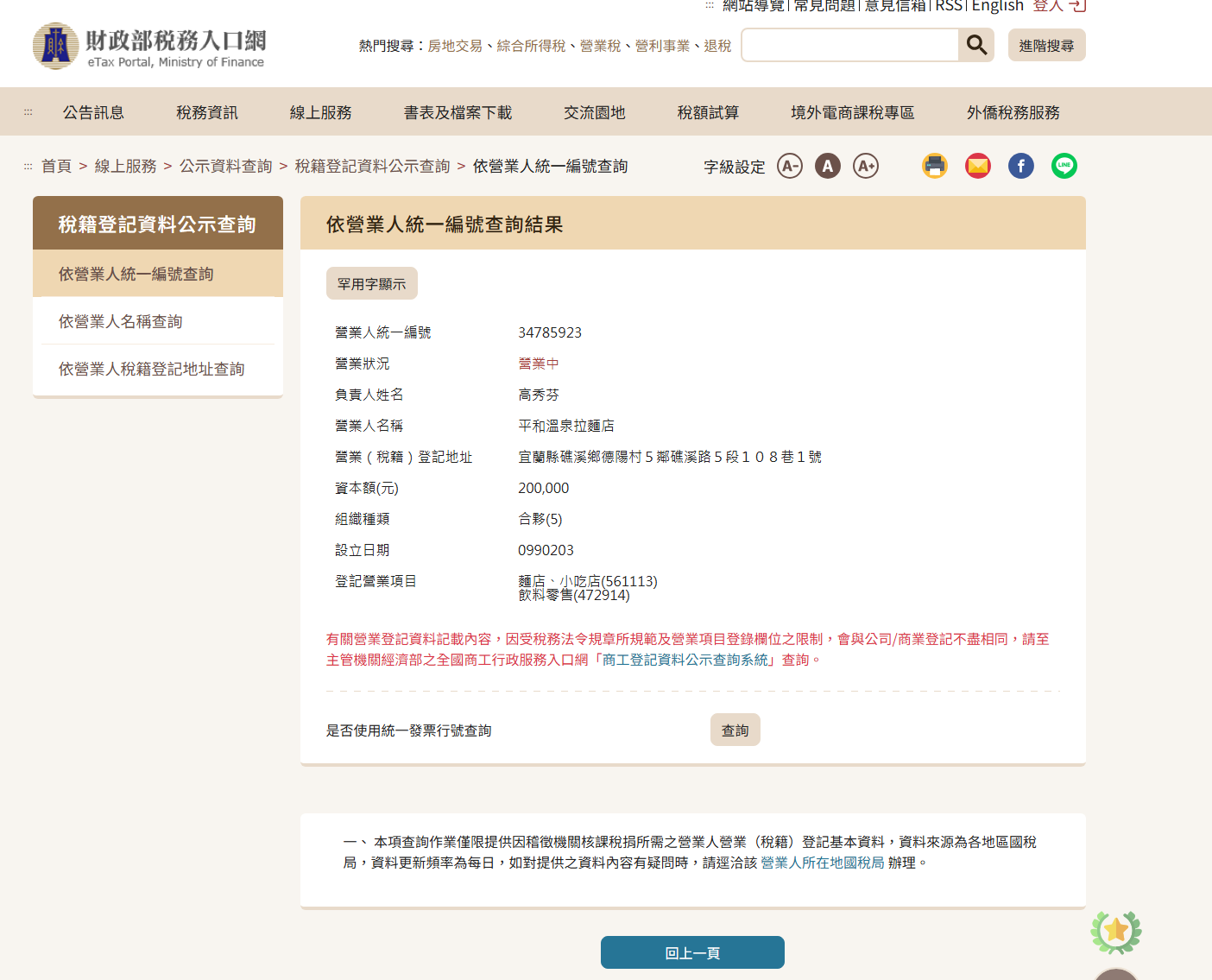Click the magnifier search icon button
Screen dimensions: 1212x980
pos(976,45)
